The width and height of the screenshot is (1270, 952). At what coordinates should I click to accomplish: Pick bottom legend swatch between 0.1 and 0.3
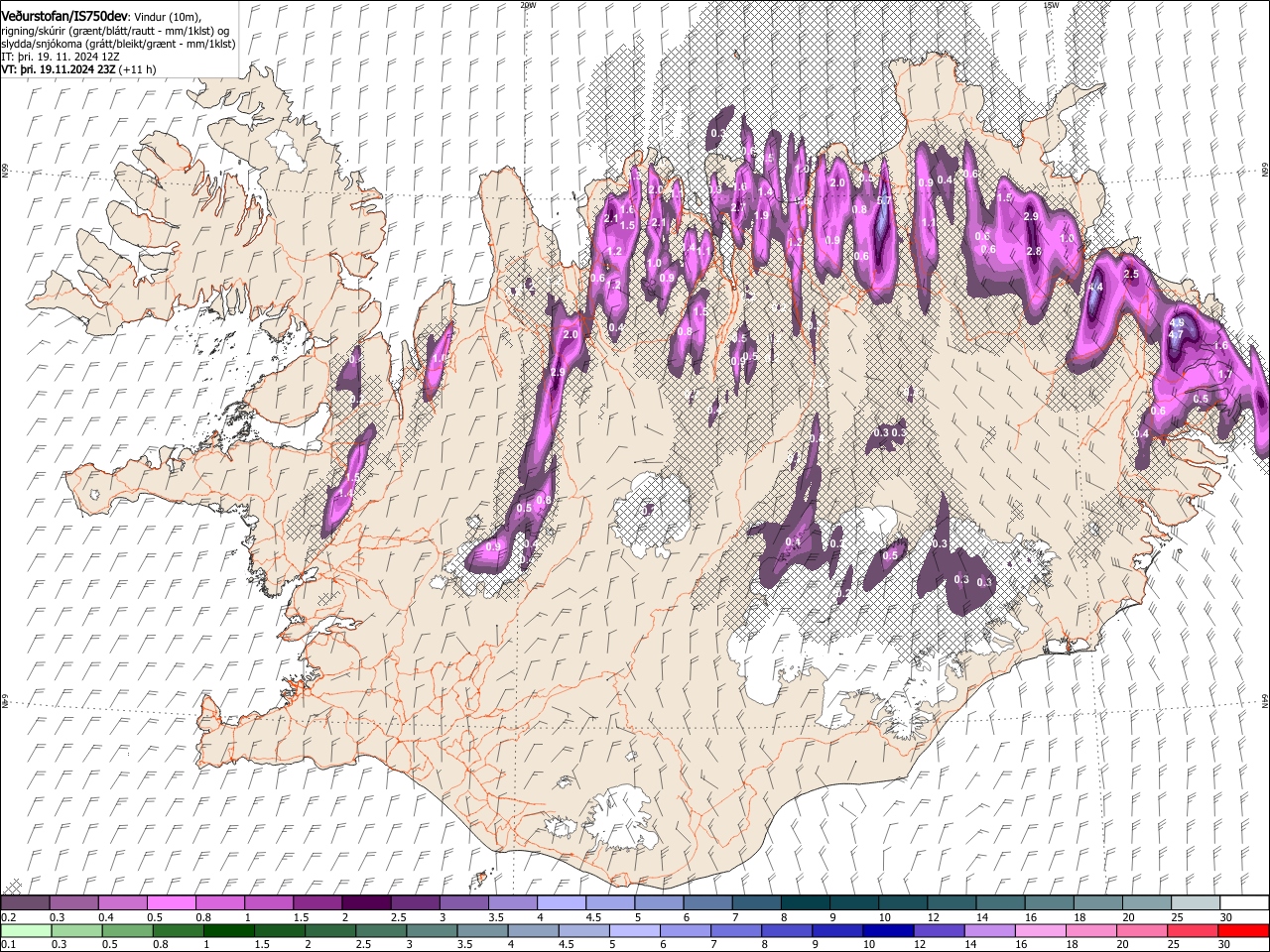click(x=25, y=930)
